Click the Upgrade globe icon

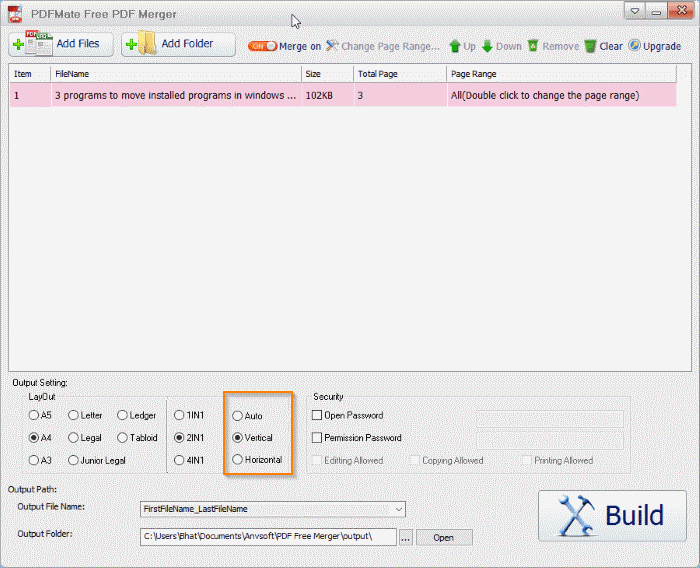point(634,46)
